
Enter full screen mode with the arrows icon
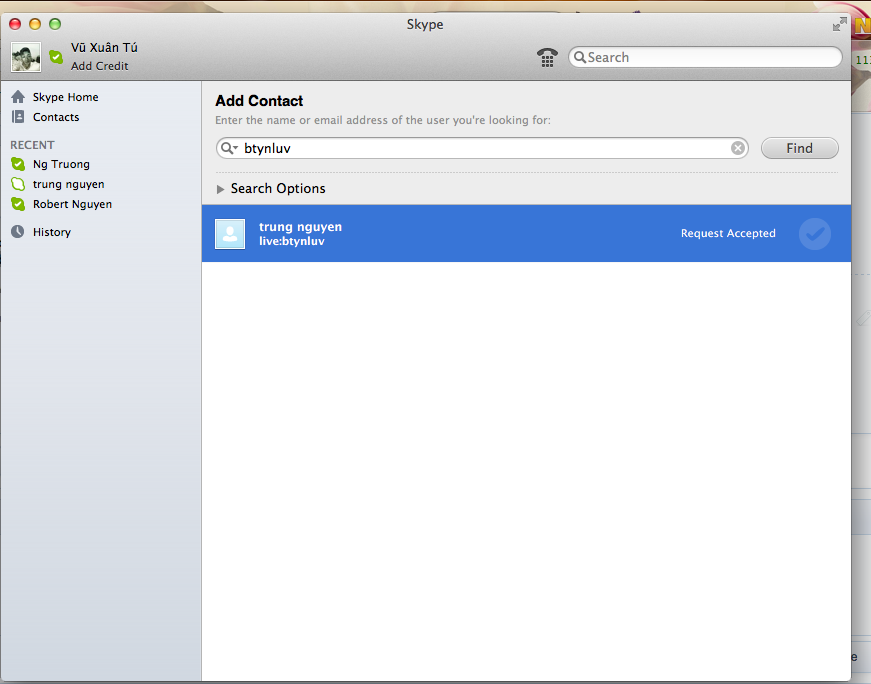click(839, 24)
